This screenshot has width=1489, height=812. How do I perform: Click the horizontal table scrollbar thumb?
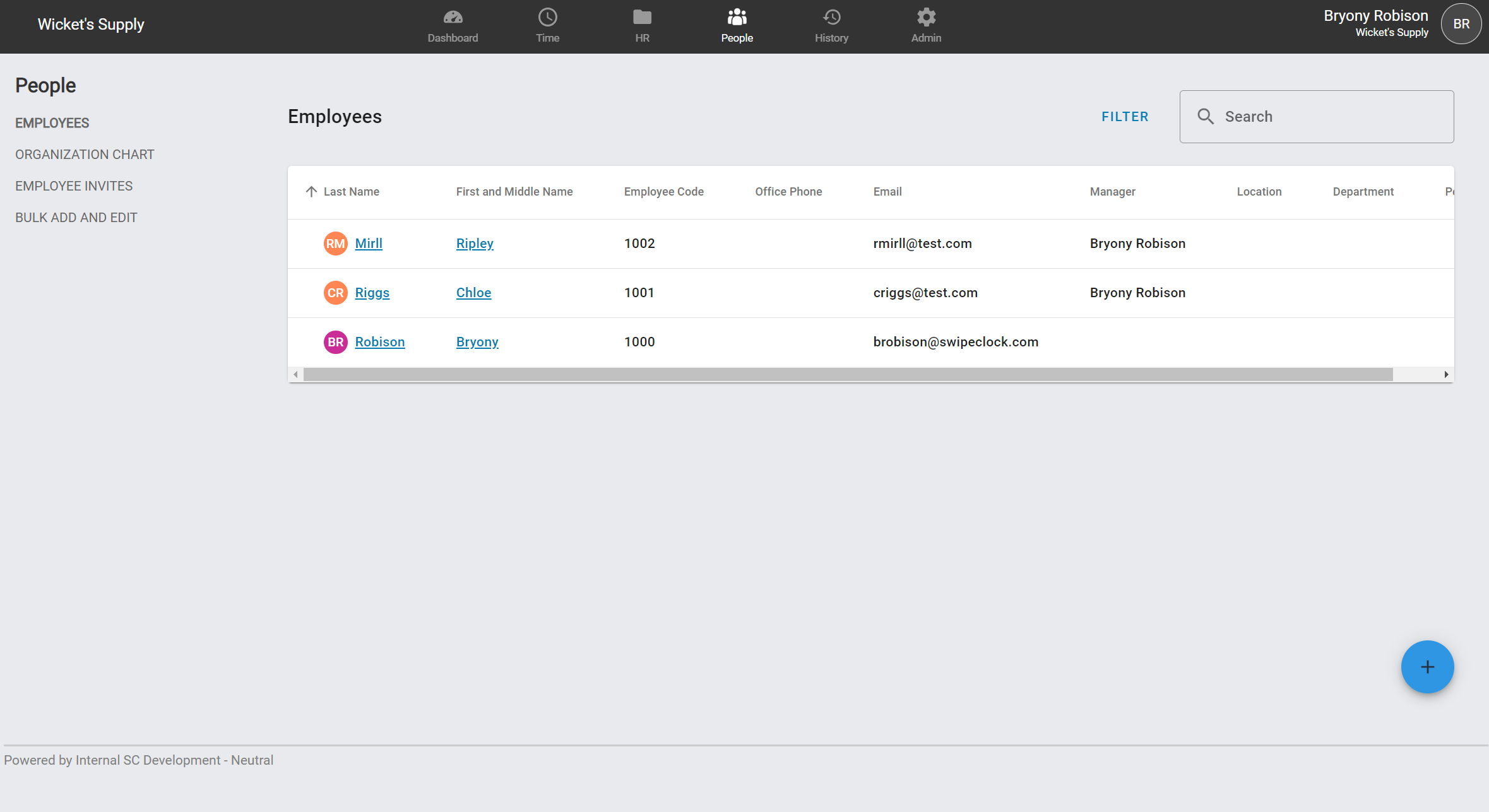[x=848, y=375]
